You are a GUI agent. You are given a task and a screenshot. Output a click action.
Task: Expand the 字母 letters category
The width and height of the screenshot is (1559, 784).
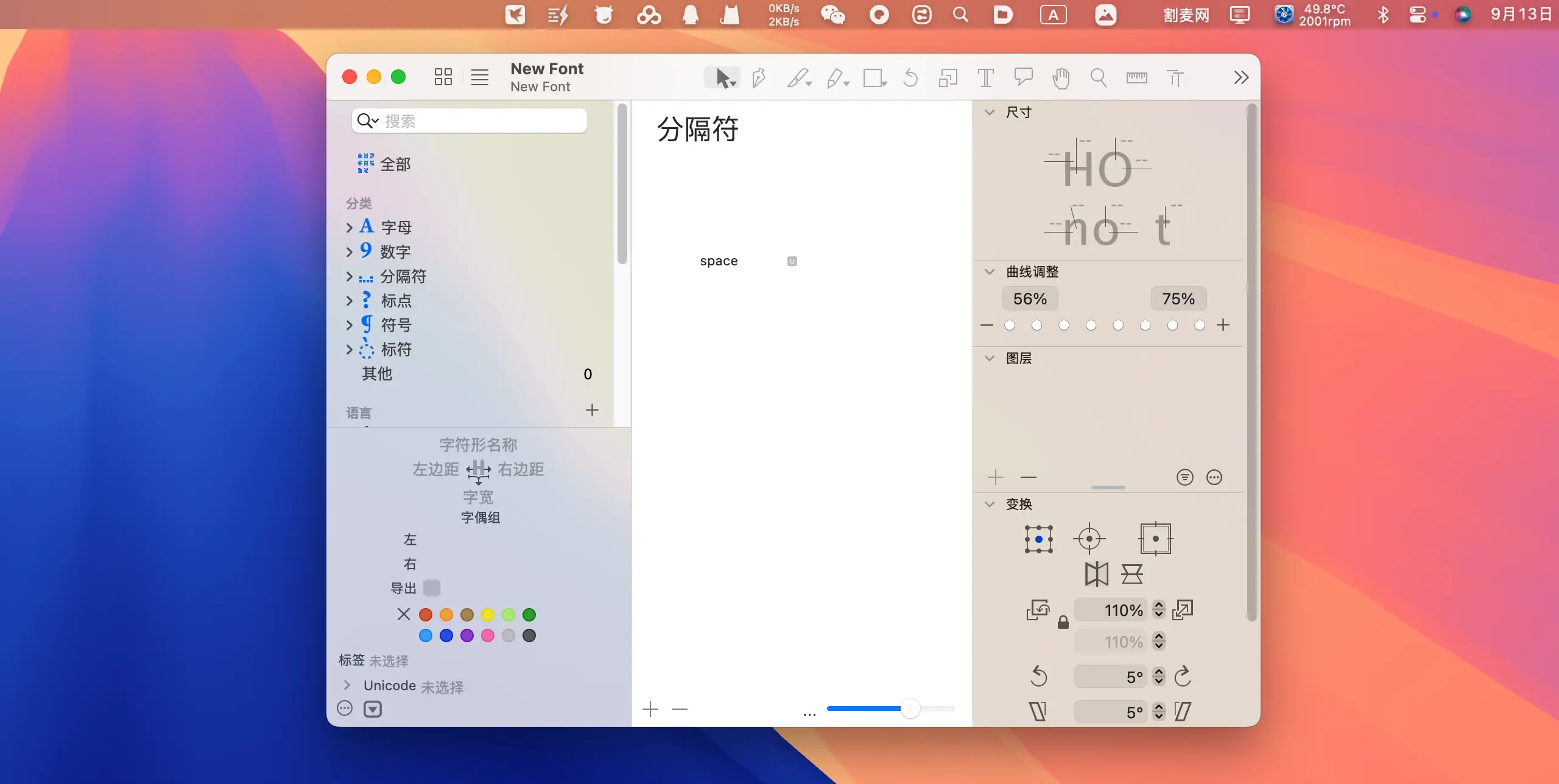(349, 228)
